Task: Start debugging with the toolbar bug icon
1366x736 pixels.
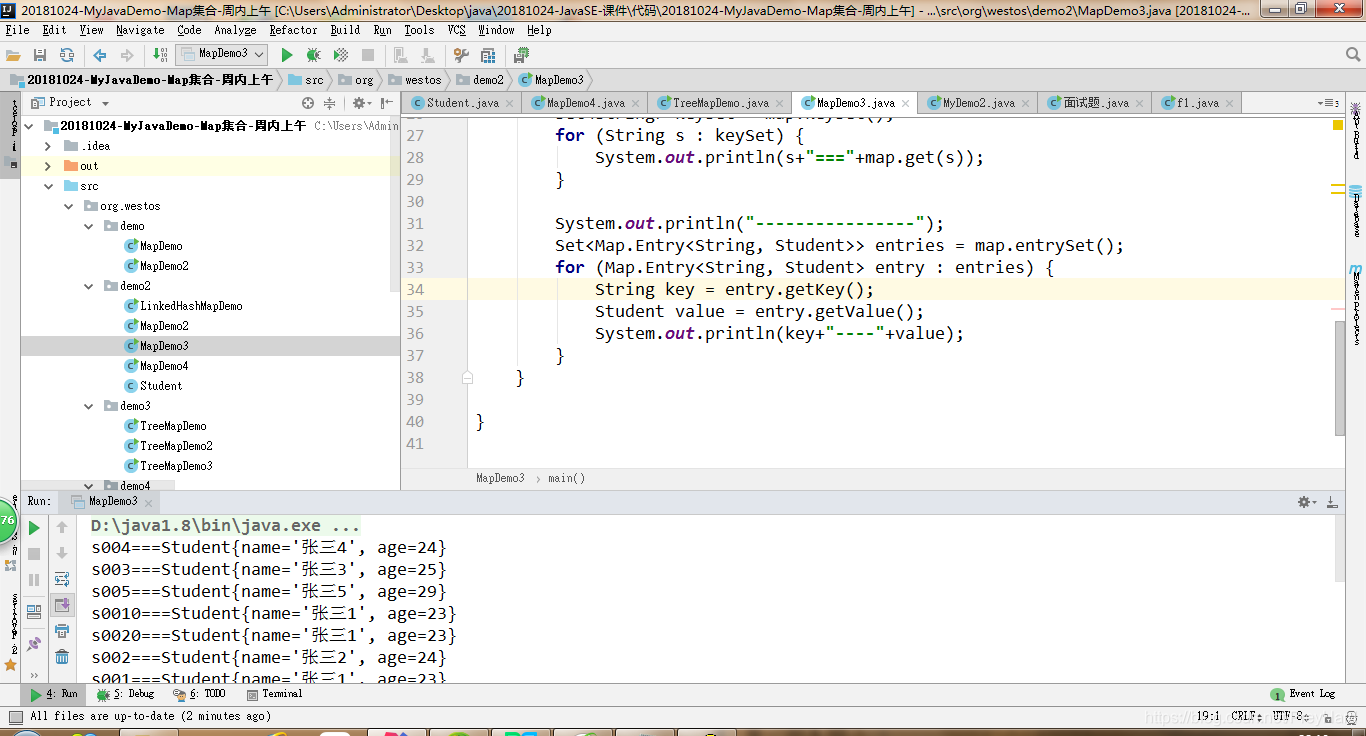Action: 313,55
